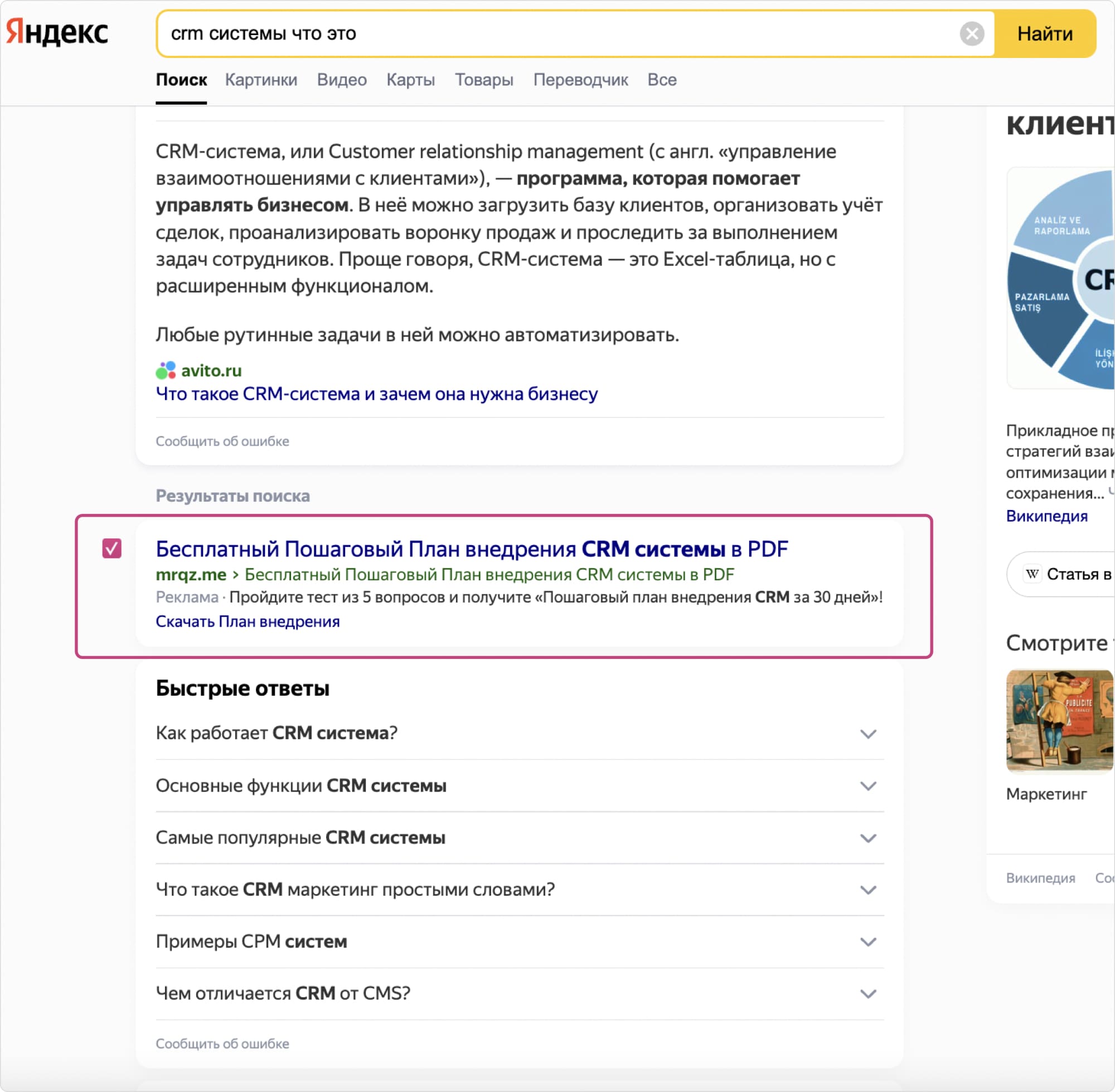Switch to the Картинки tab
The width and height of the screenshot is (1115, 1092).
click(x=261, y=80)
